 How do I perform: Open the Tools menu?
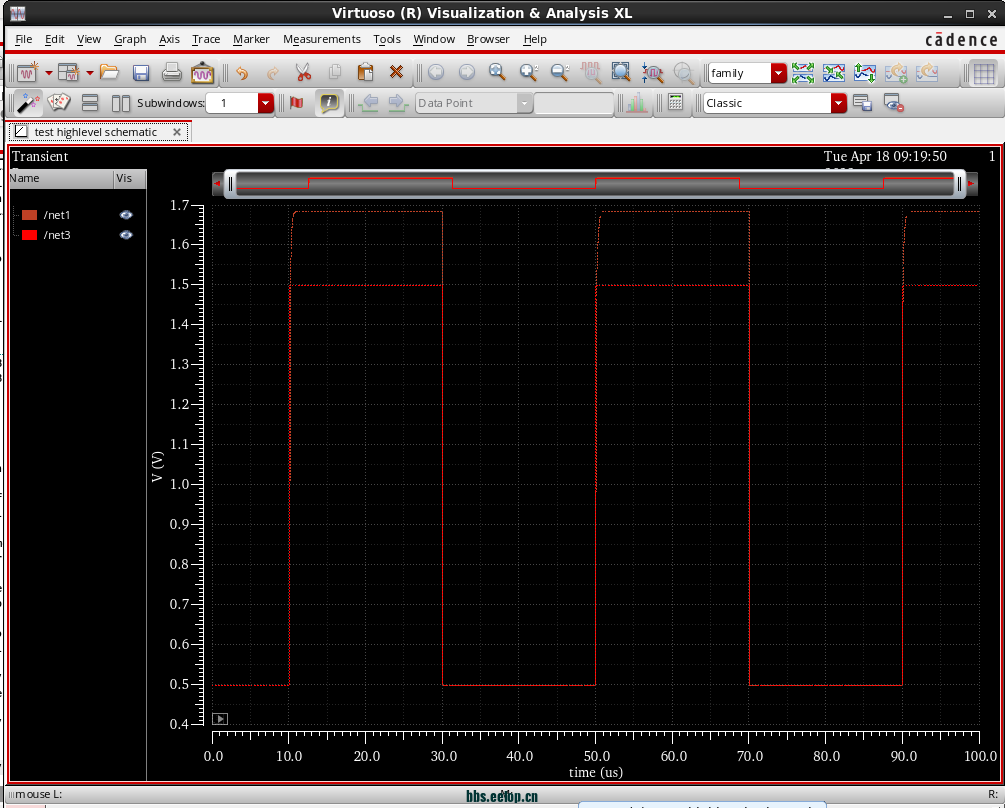(x=387, y=39)
